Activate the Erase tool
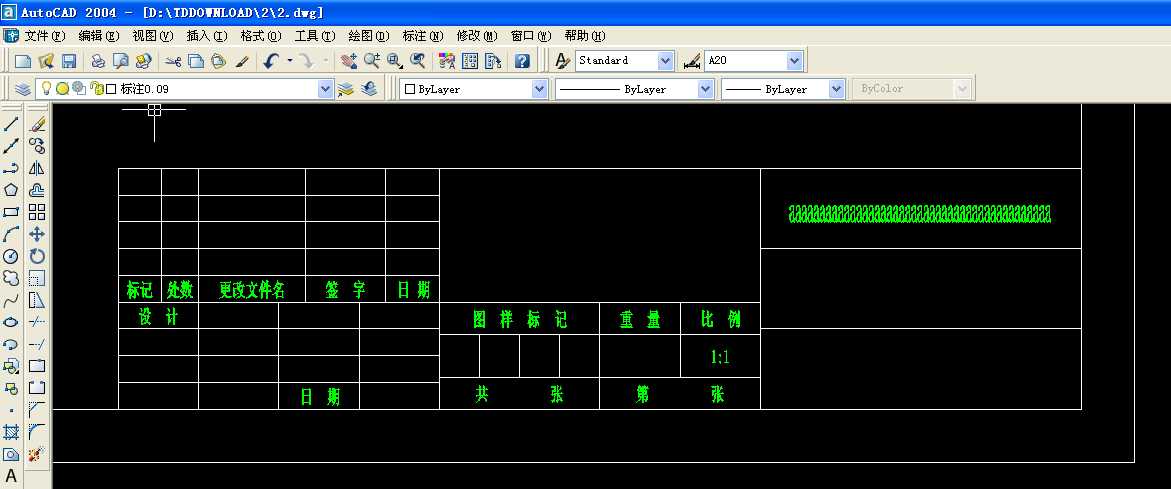Viewport: 1171px width, 489px height. tap(37, 125)
